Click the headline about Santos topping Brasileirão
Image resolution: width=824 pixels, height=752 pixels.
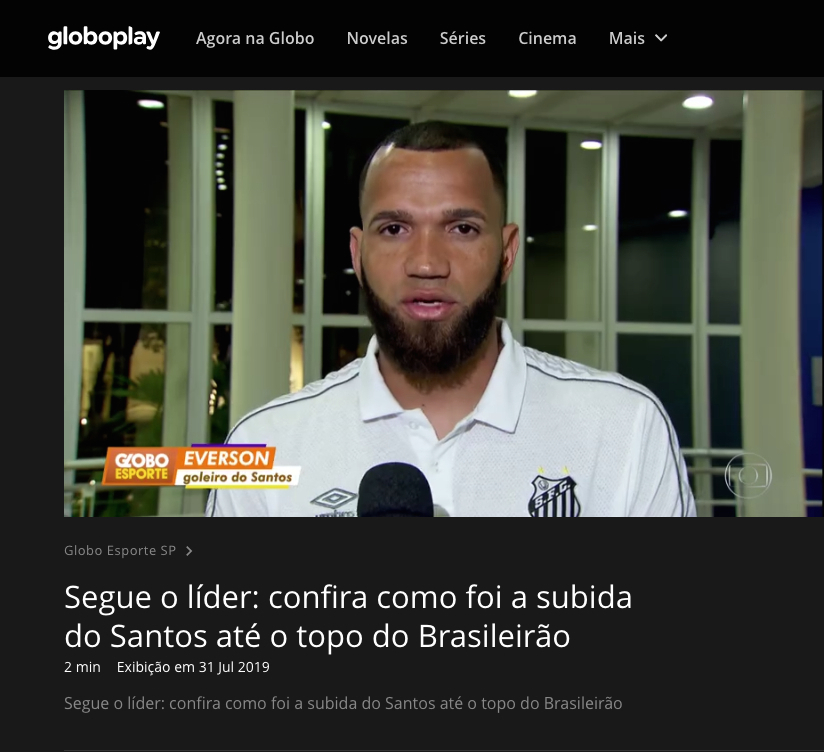[348, 616]
